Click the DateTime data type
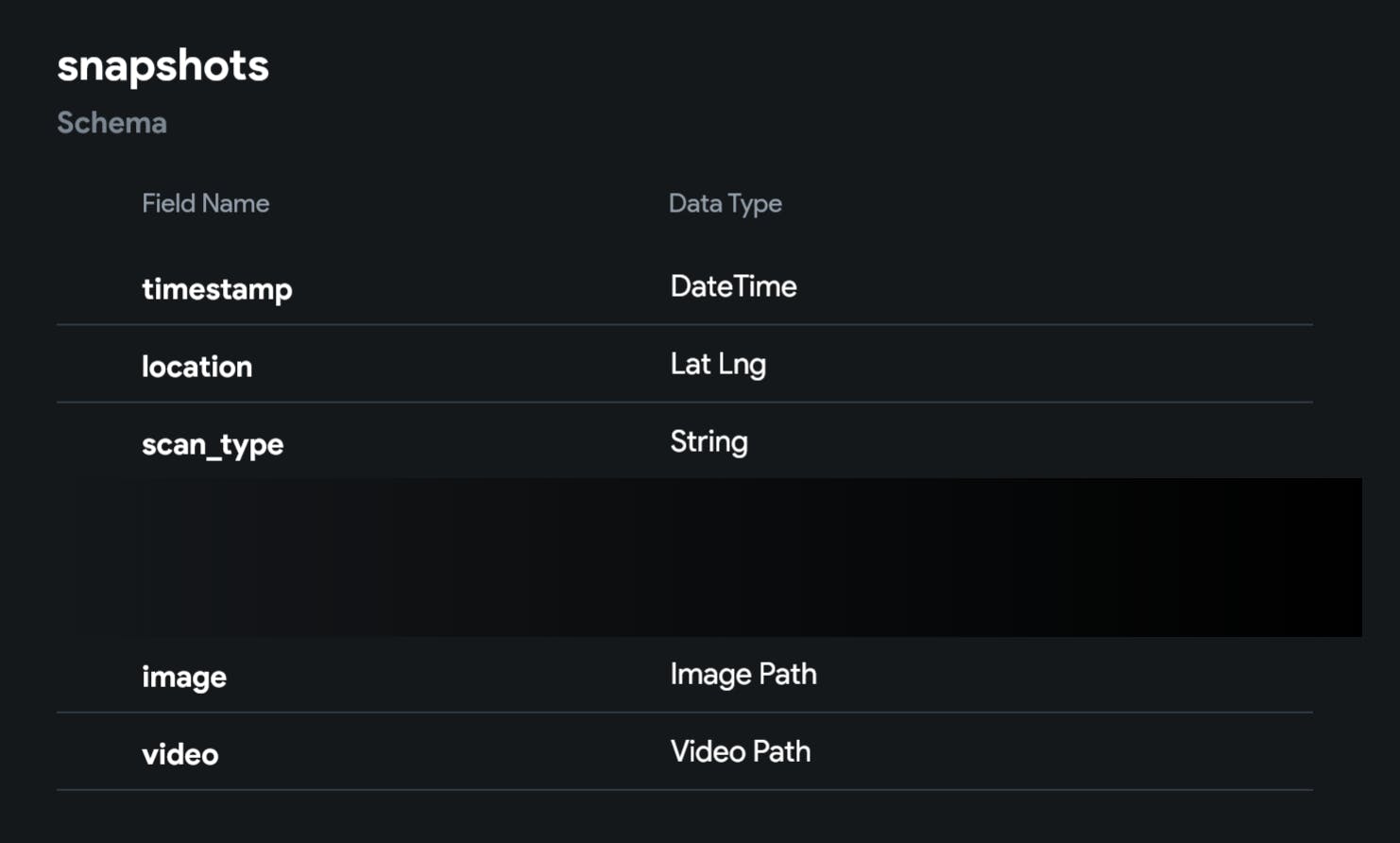The image size is (1400, 843). pos(733,286)
